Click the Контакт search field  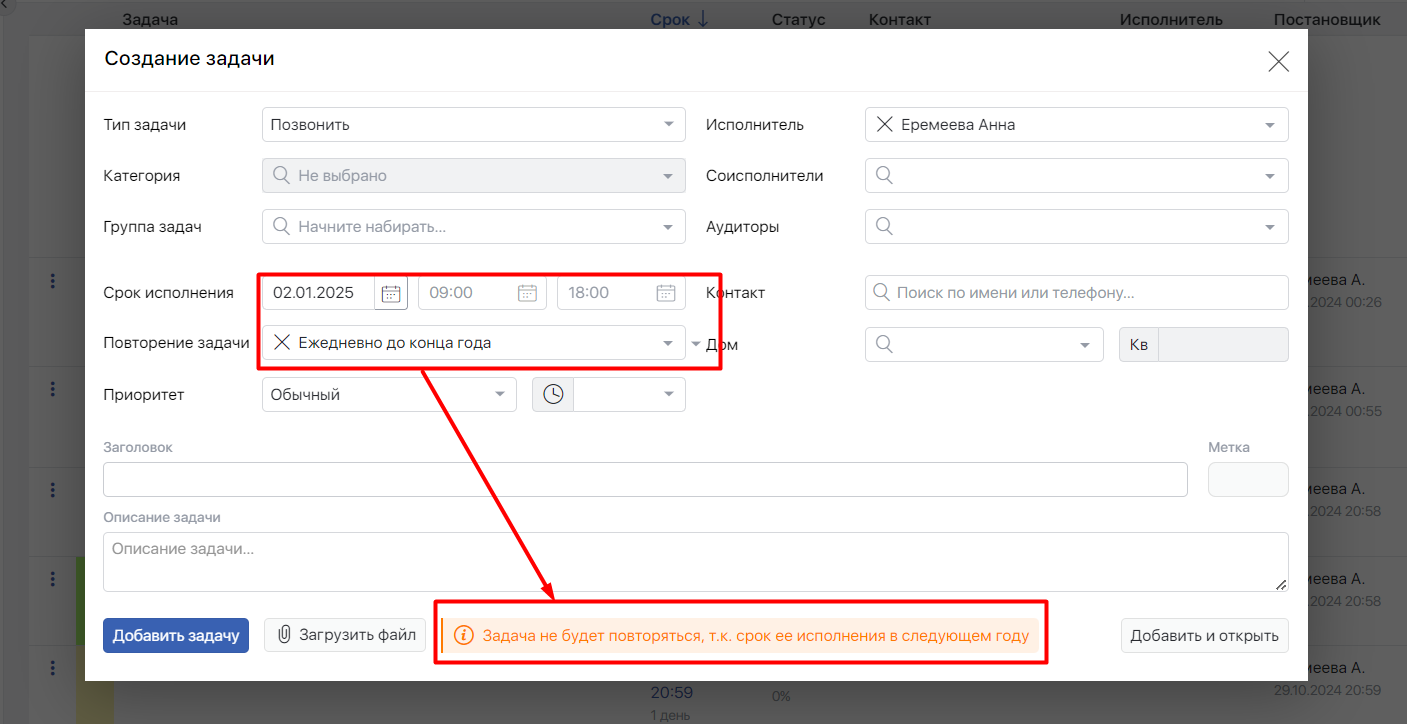[1076, 293]
